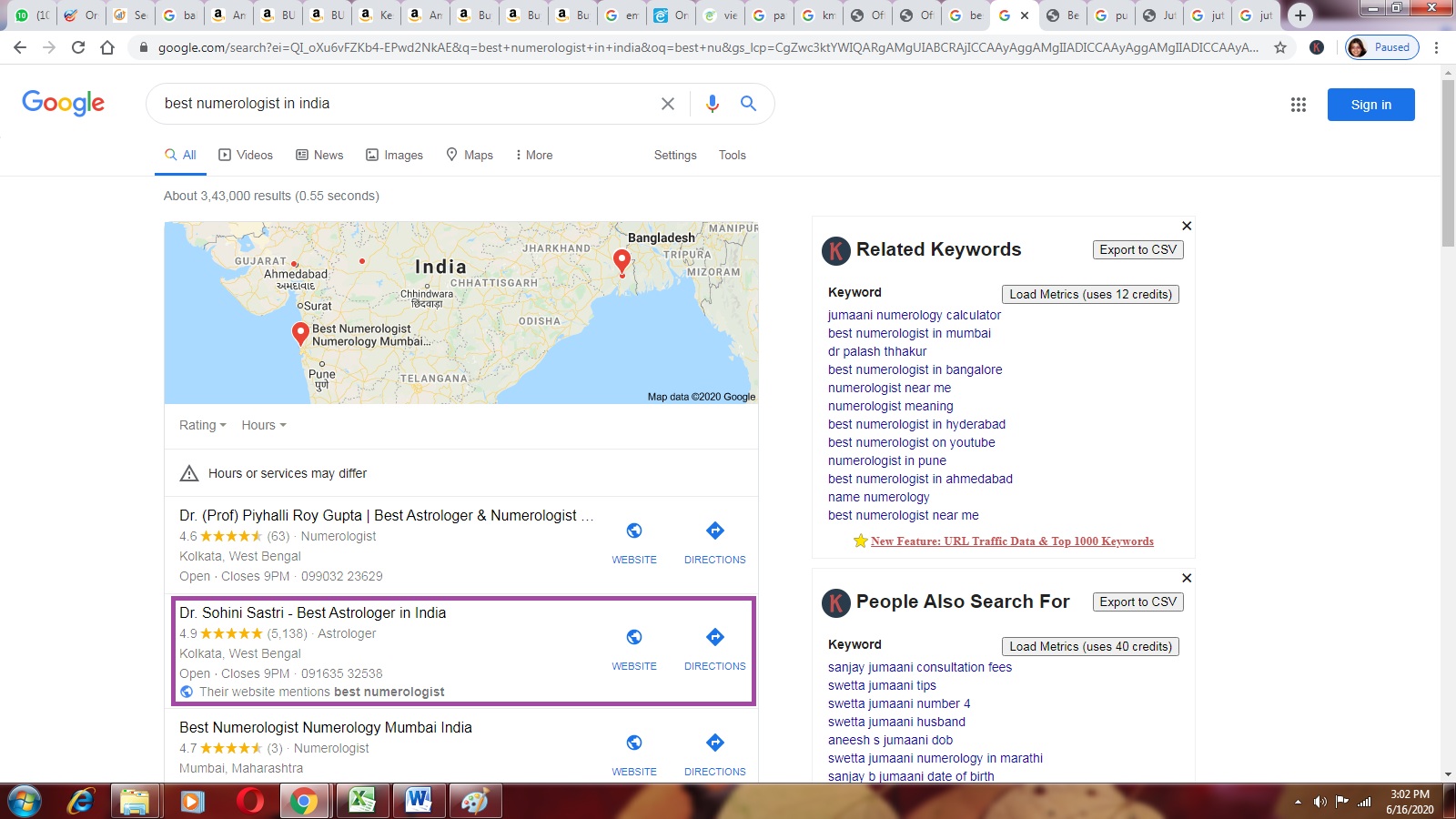
Task: Click the India map thumbnail
Action: 461,312
